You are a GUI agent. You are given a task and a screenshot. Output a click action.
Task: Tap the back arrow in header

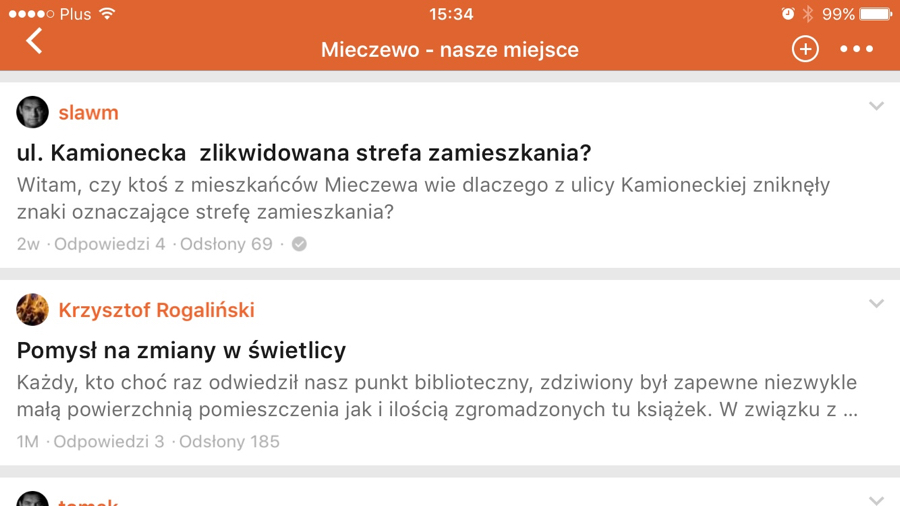[x=34, y=41]
